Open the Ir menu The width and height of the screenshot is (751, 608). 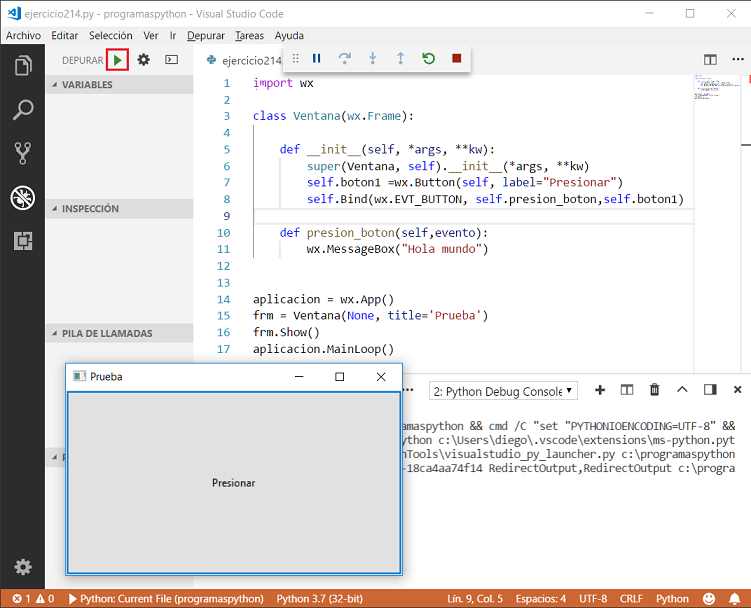[x=173, y=35]
